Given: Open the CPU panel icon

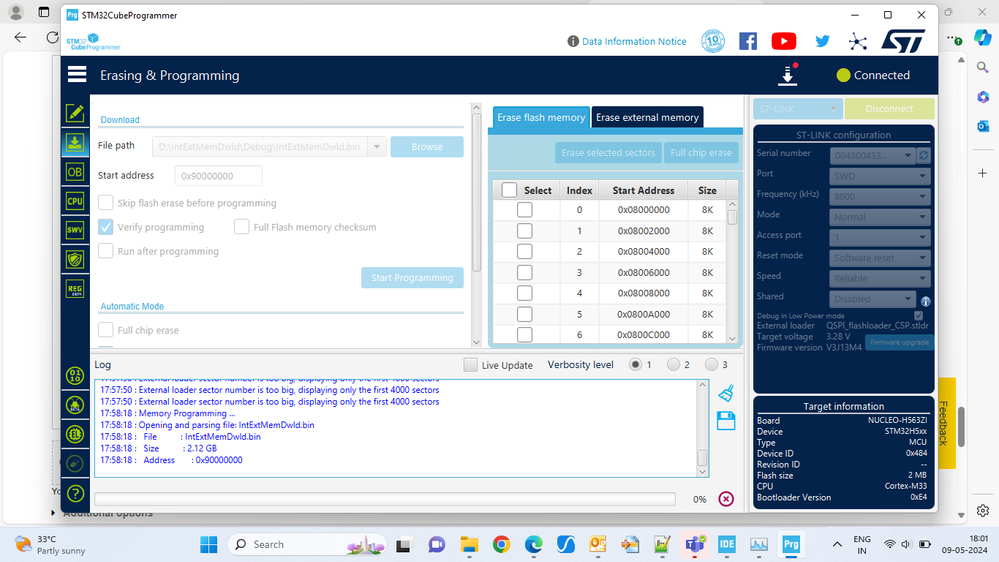Looking at the screenshot, I should click(75, 201).
